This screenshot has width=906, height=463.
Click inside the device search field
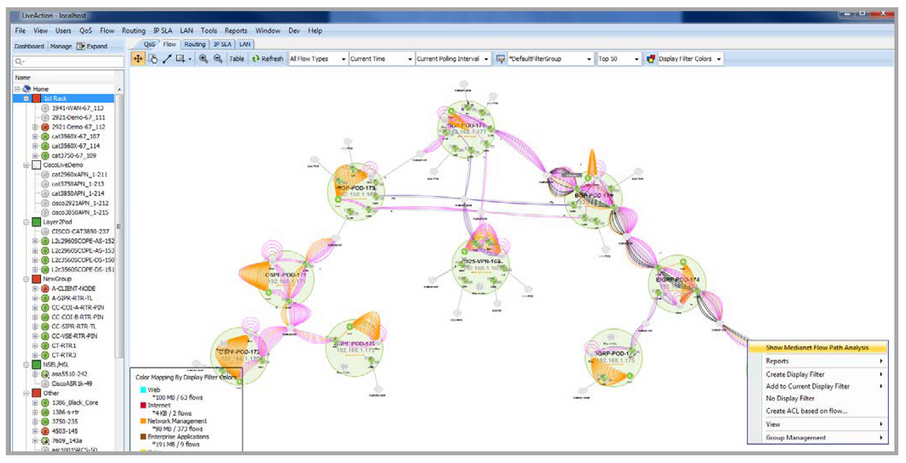[x=68, y=62]
